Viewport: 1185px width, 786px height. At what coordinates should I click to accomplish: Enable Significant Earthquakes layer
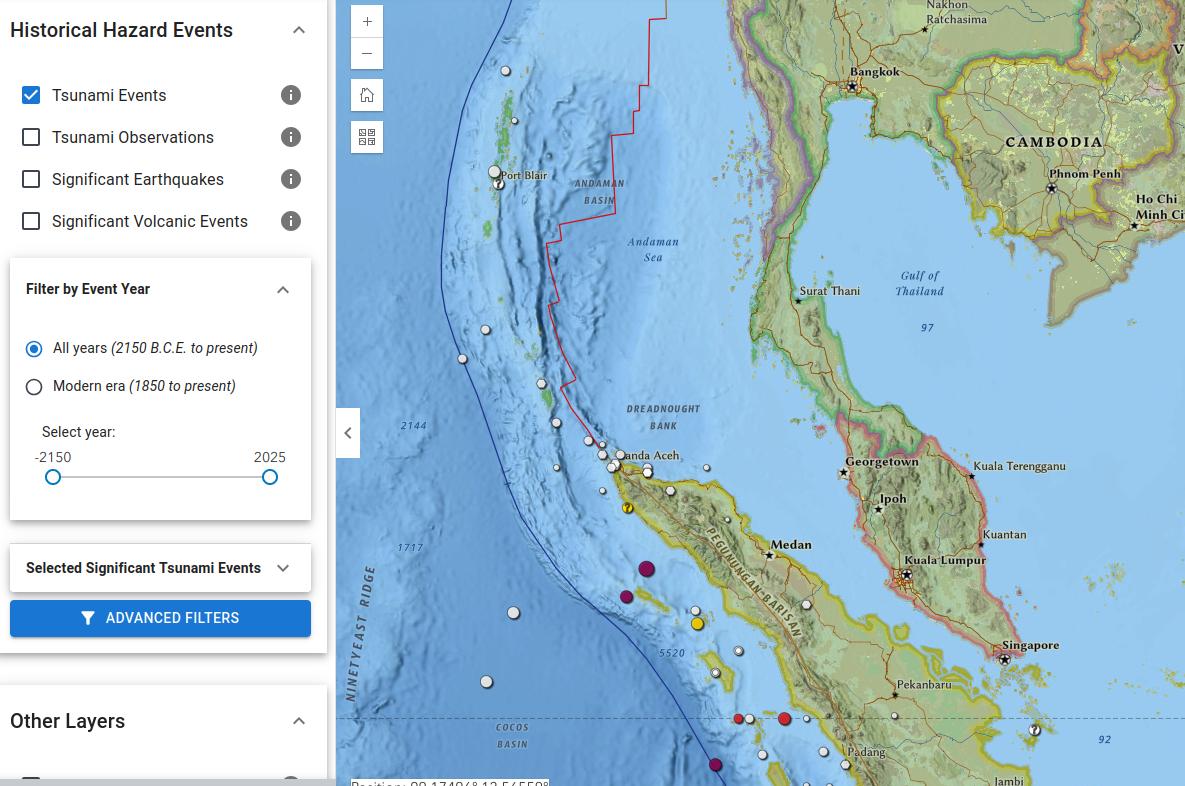coord(31,179)
